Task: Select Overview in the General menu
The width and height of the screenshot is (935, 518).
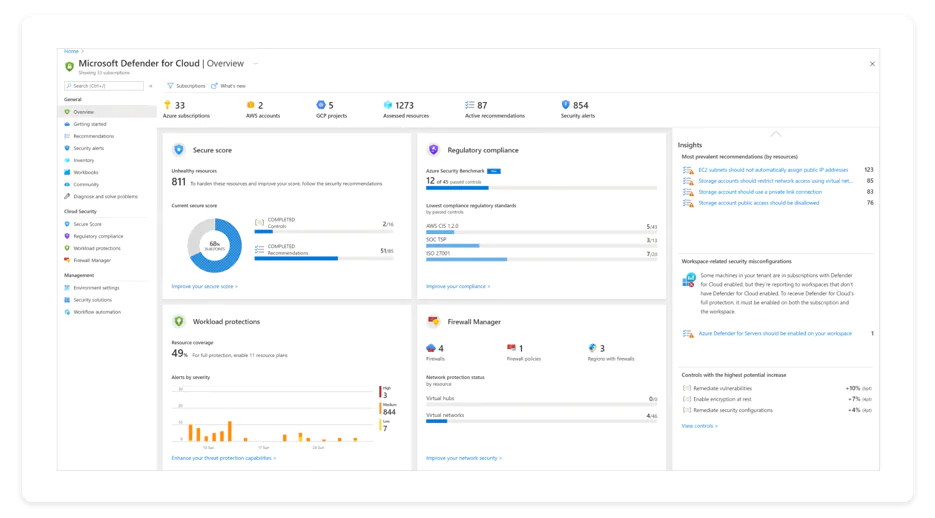Action: (107, 111)
